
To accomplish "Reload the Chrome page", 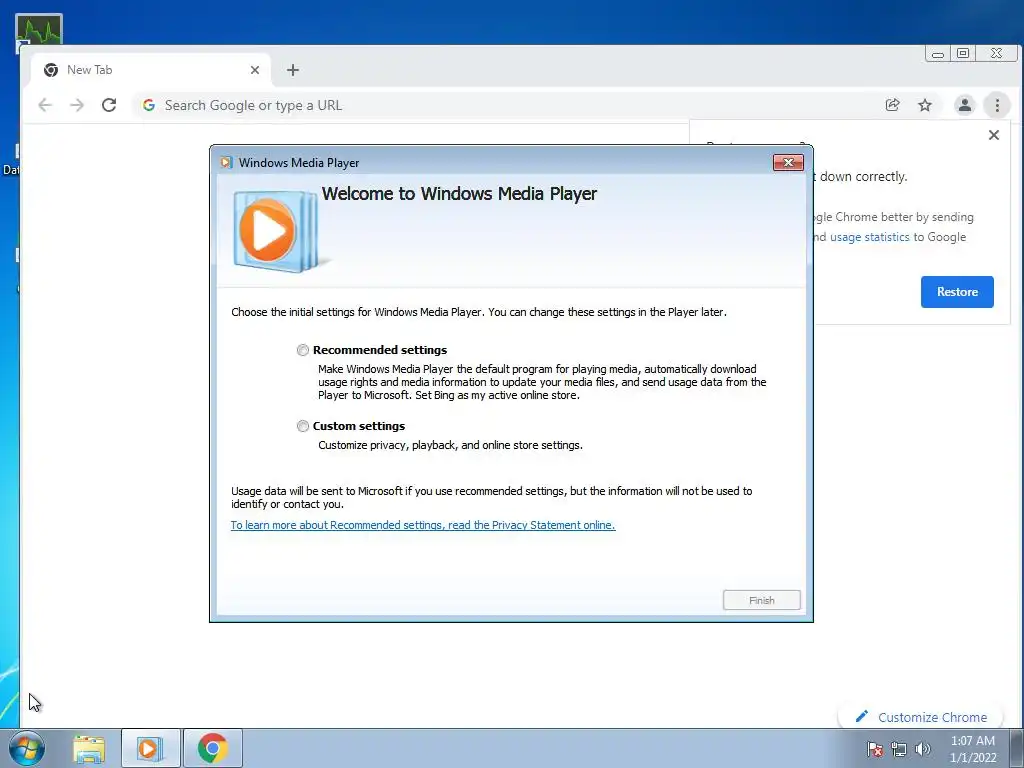I will (x=109, y=105).
